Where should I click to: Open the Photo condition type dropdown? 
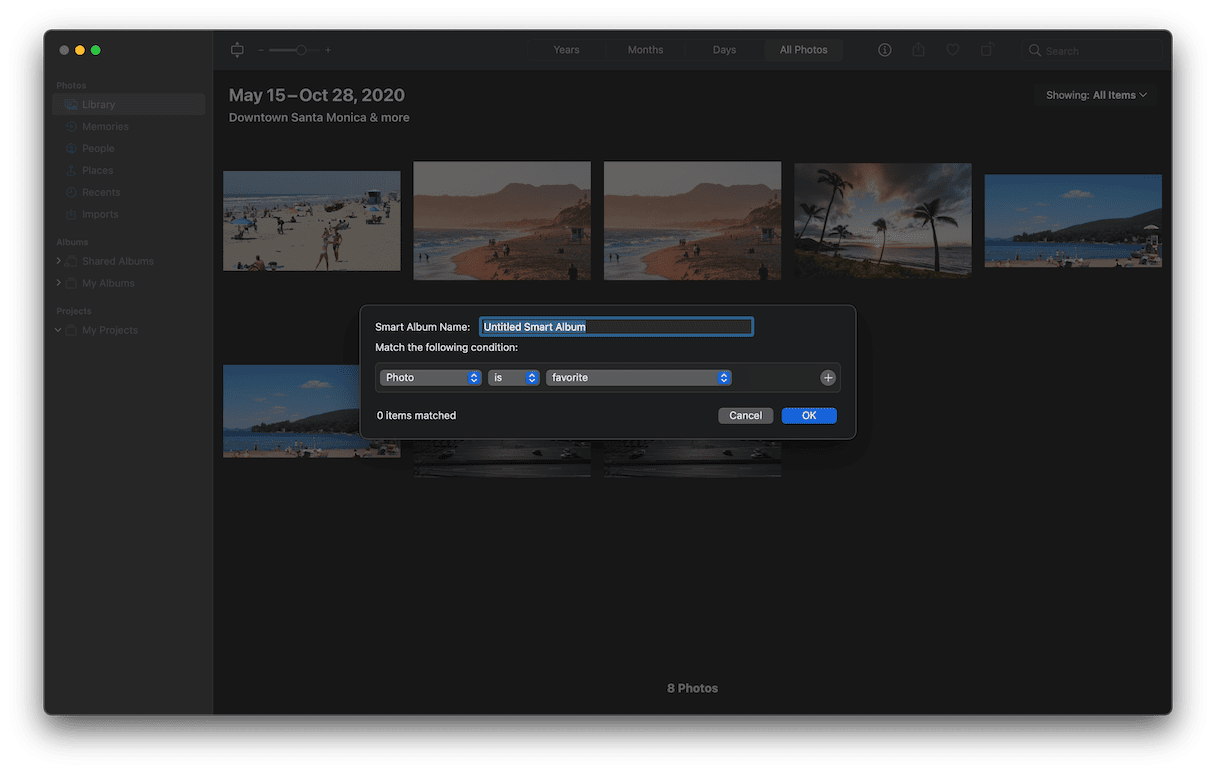click(x=431, y=378)
